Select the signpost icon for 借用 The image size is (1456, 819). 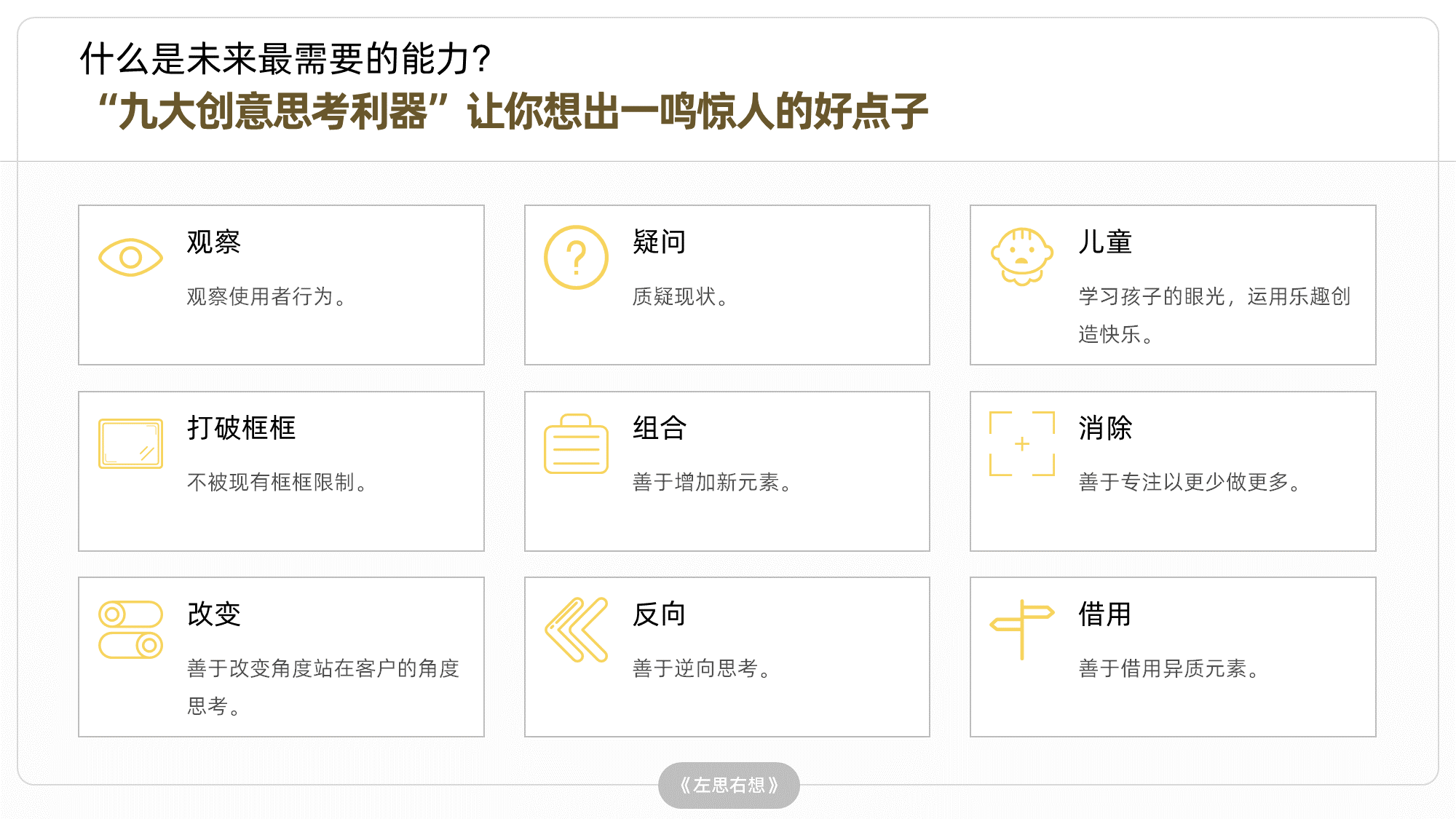(1021, 630)
